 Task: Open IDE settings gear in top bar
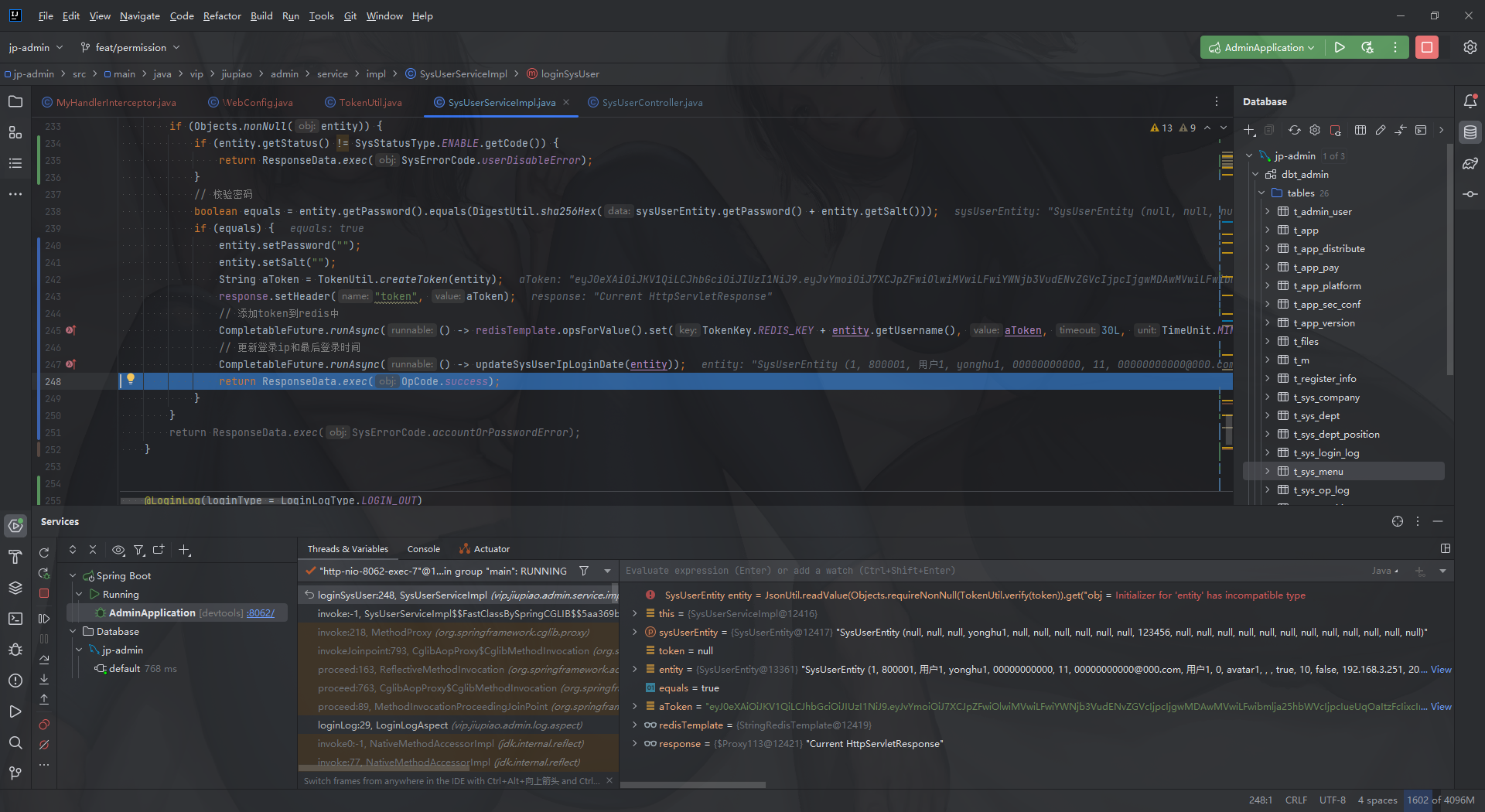coord(1470,47)
